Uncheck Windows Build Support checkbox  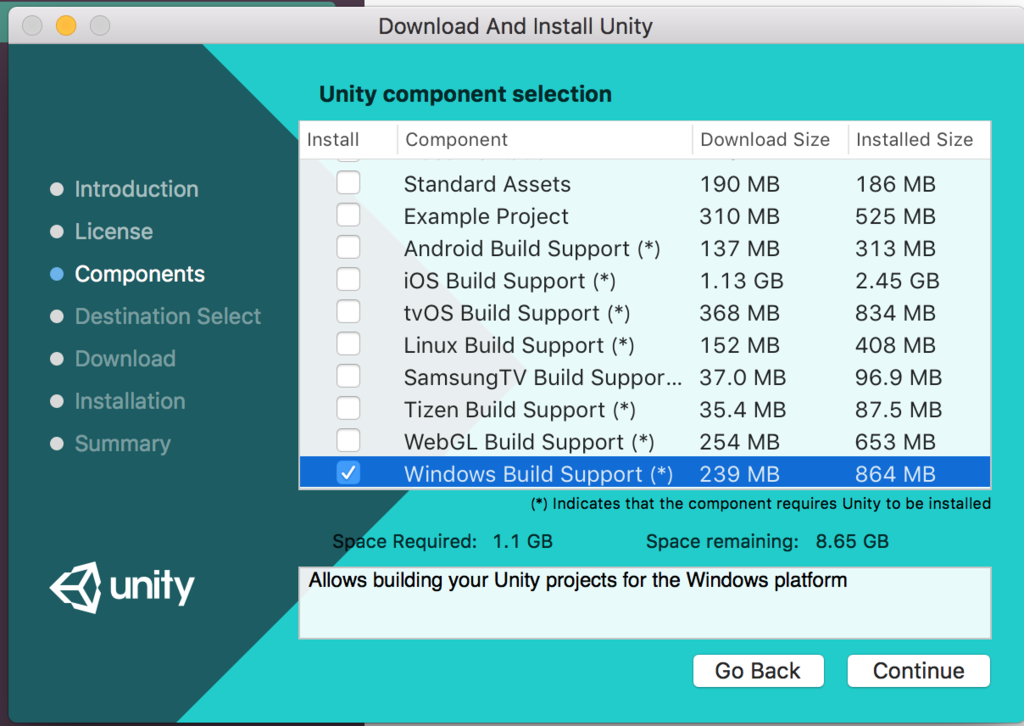(x=348, y=473)
